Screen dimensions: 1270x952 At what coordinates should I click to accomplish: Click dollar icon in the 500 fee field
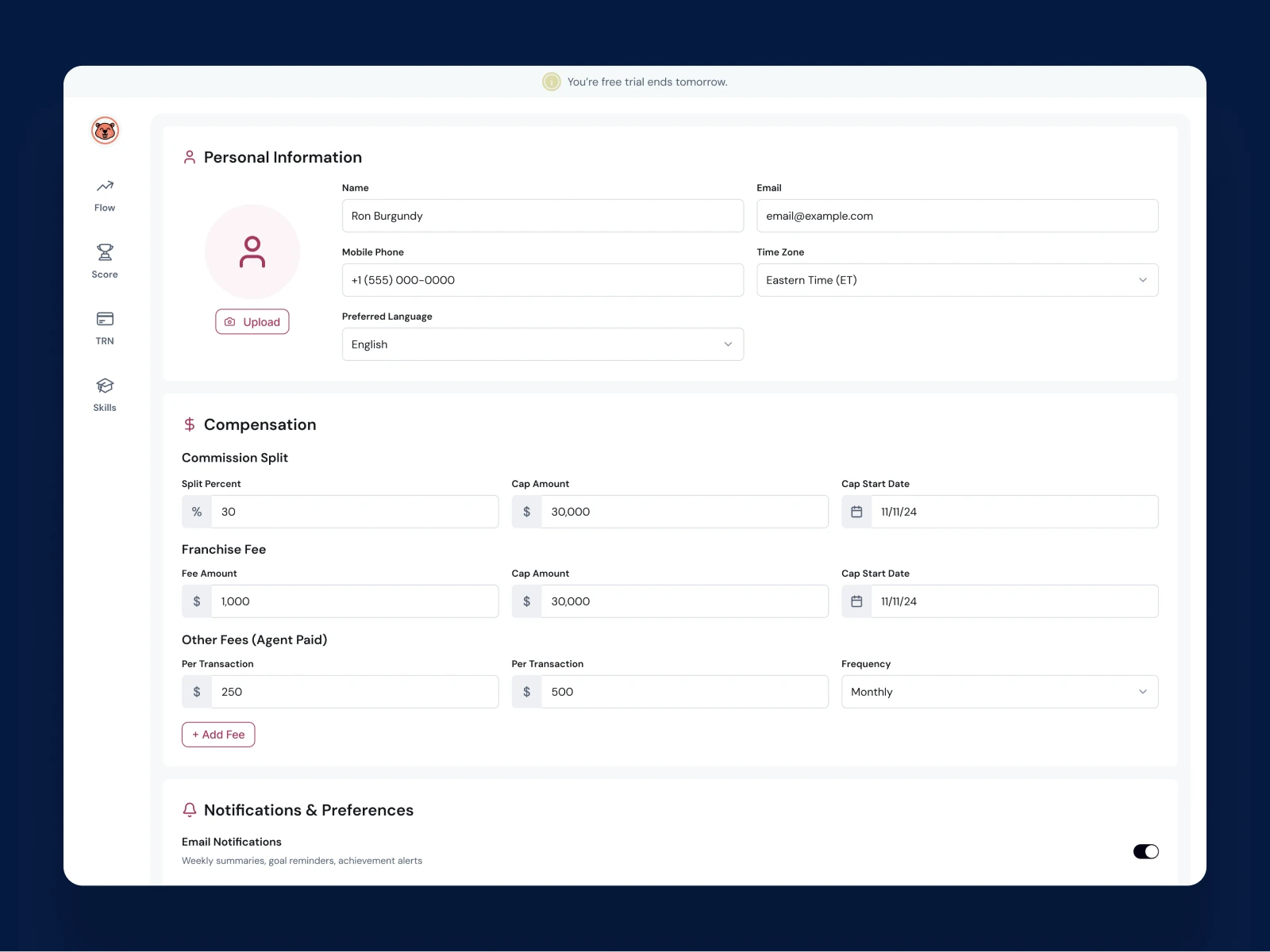click(x=527, y=692)
